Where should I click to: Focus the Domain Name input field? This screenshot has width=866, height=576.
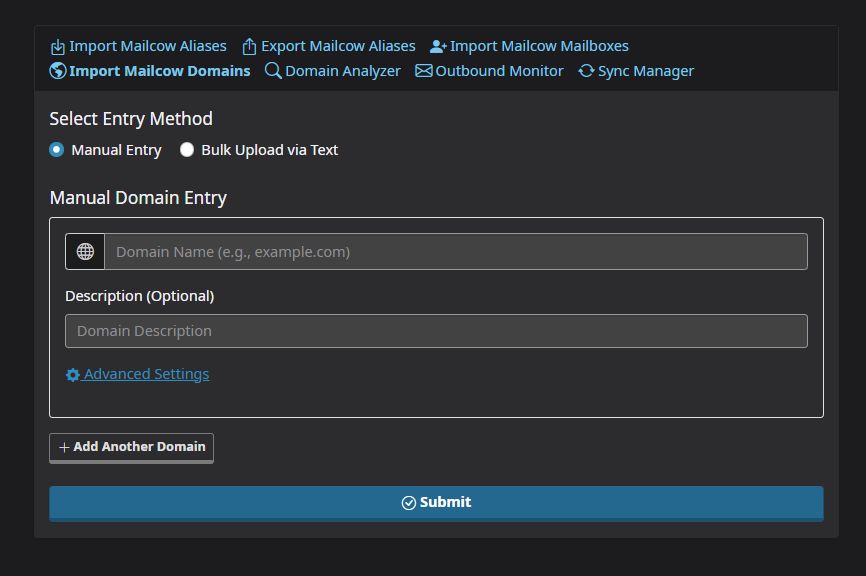pos(456,252)
